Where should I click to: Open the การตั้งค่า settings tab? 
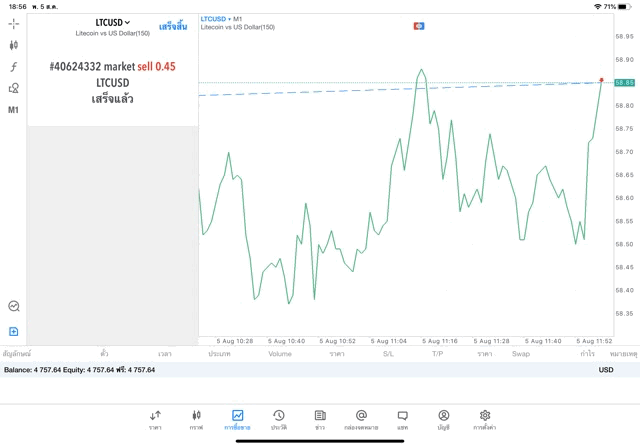(485, 420)
